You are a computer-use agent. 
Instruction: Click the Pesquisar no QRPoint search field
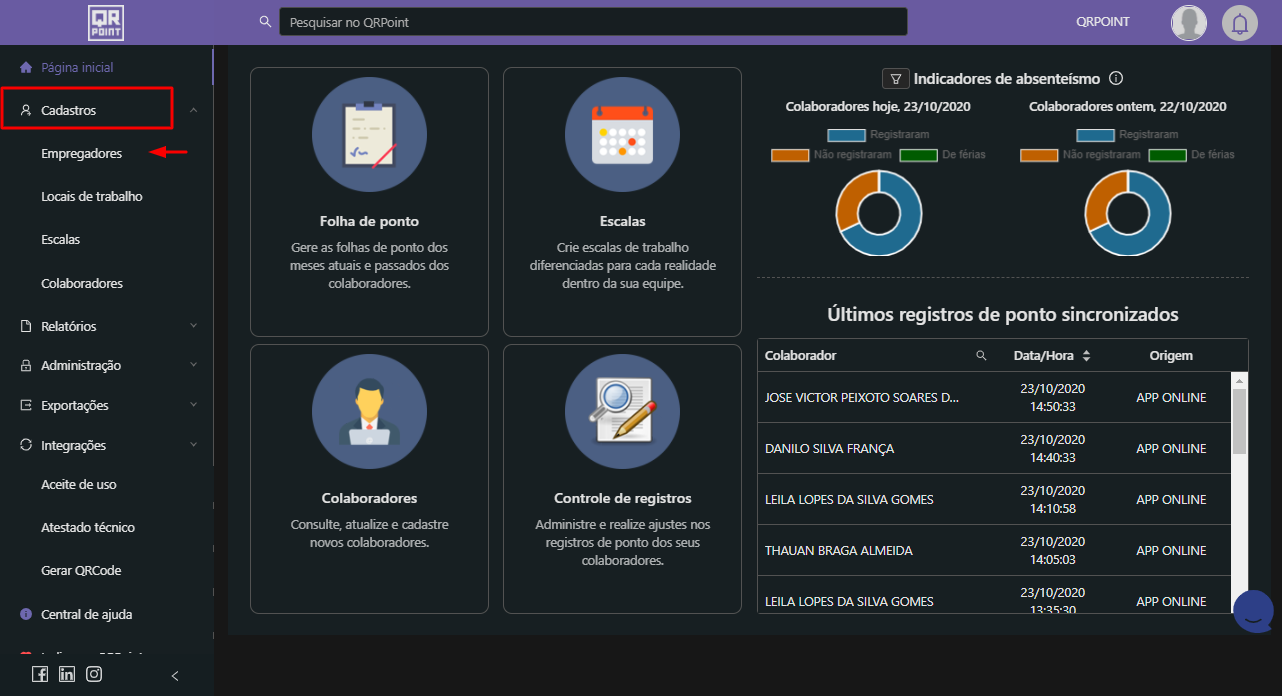(593, 22)
